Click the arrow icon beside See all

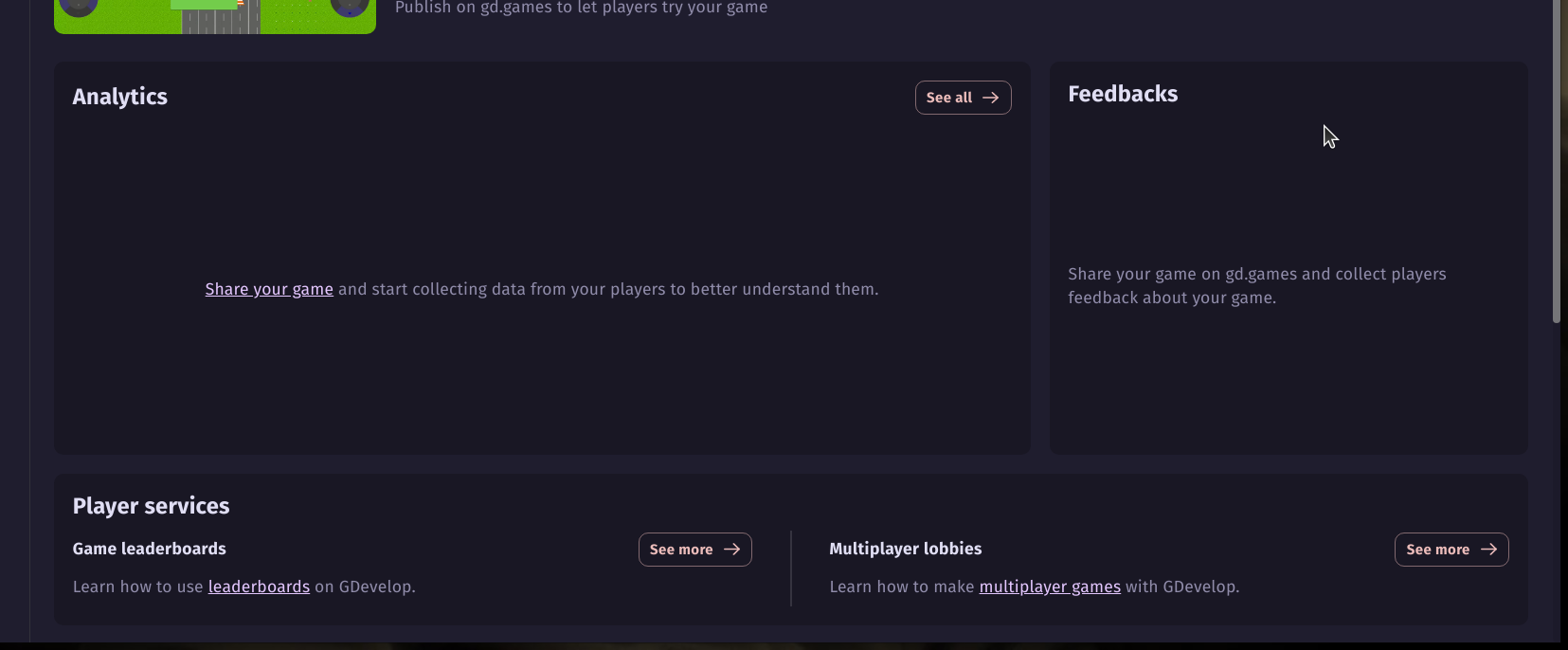991,98
